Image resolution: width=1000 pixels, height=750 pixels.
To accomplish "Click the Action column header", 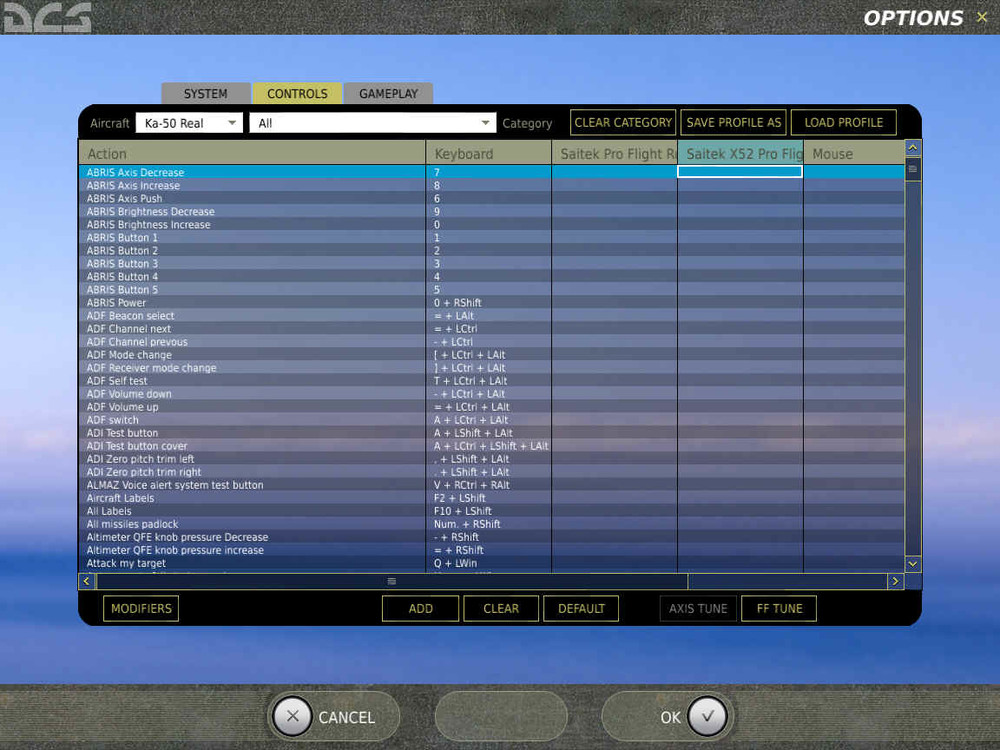I will [252, 154].
